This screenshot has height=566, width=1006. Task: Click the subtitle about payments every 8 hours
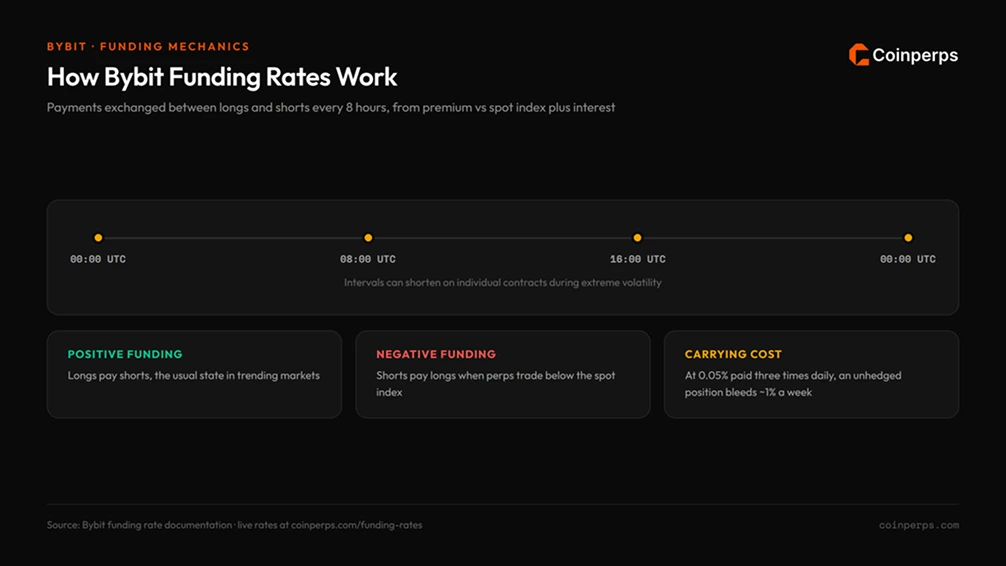331,108
